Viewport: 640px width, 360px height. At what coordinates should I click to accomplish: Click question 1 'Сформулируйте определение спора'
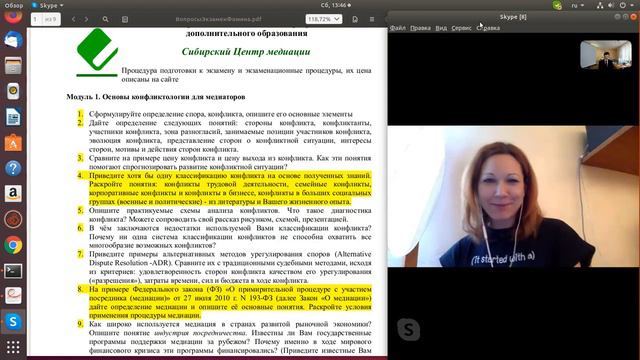[x=221, y=114]
